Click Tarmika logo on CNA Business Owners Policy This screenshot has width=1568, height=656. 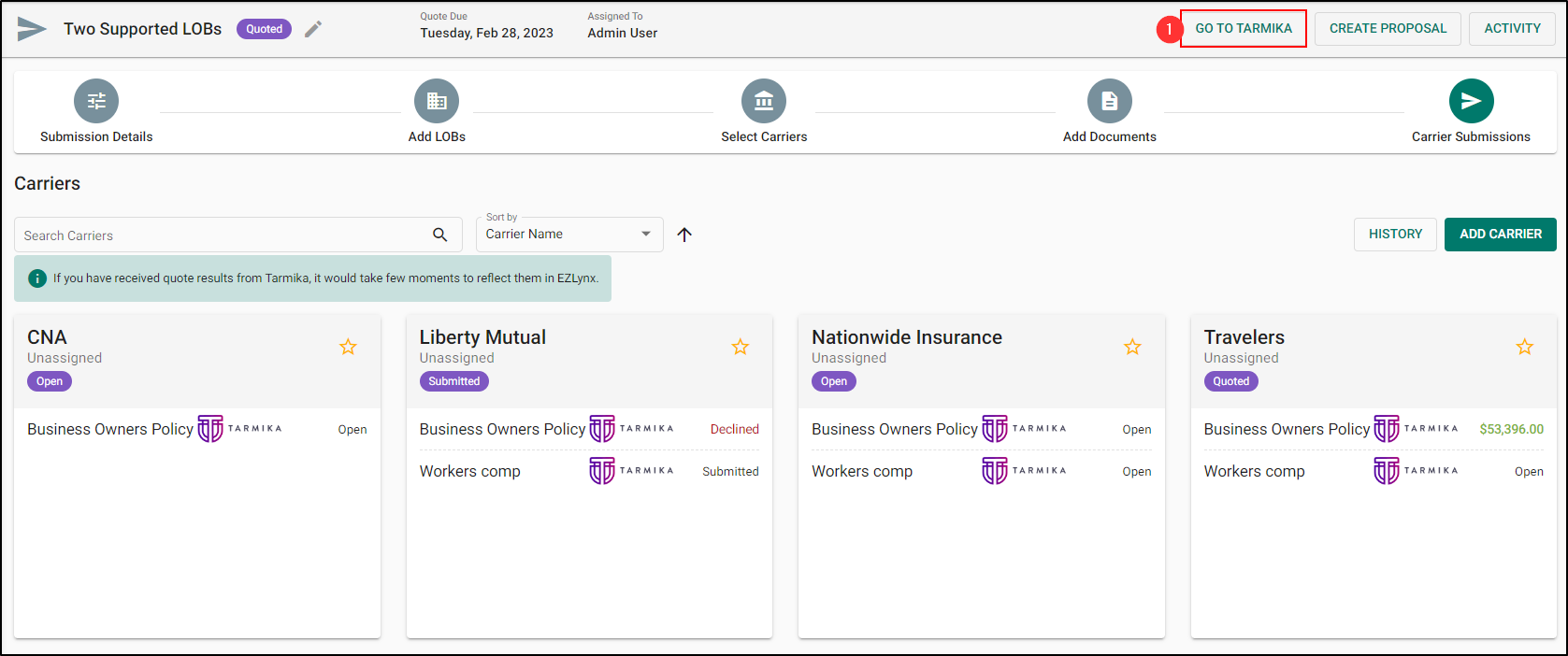(239, 429)
